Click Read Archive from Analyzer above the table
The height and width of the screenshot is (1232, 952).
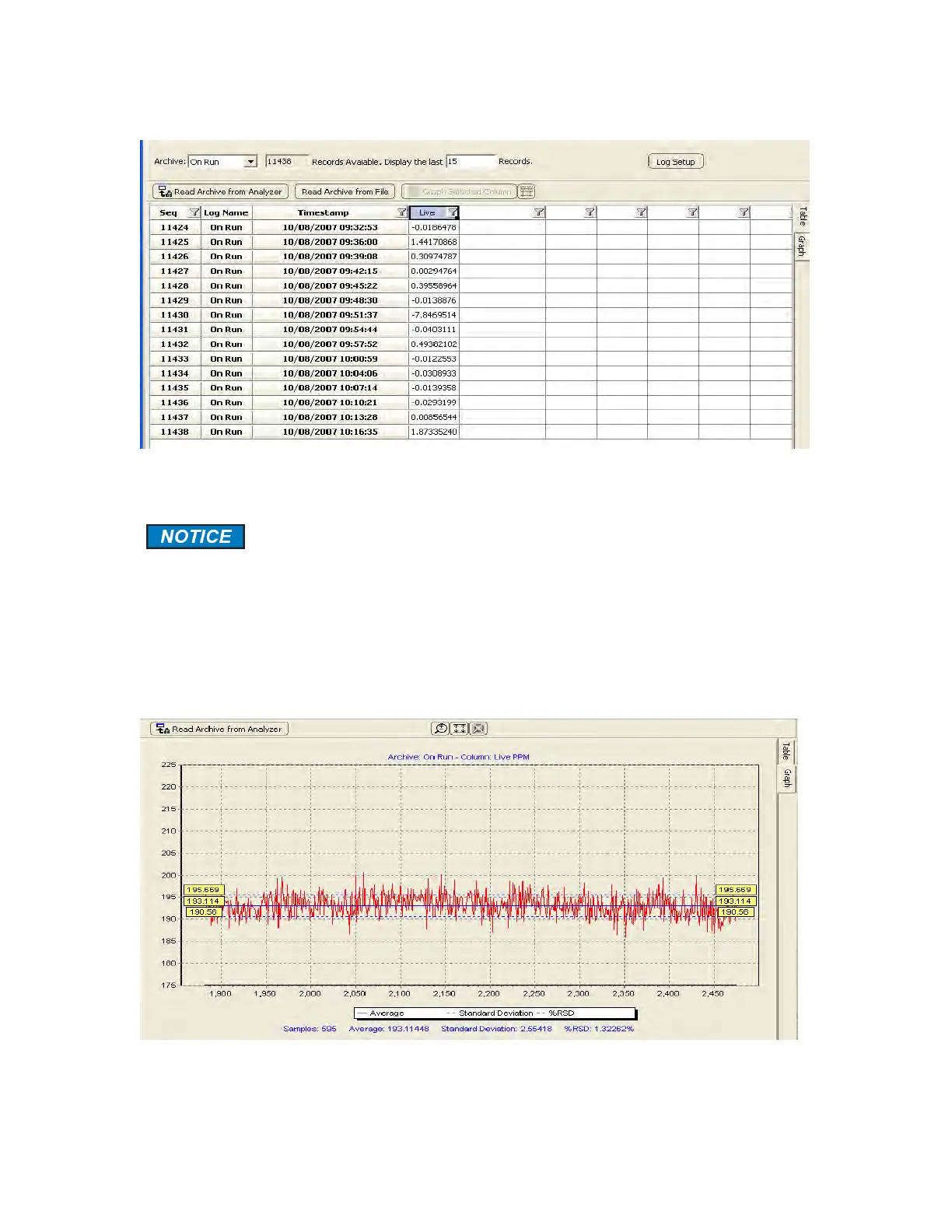[x=221, y=191]
